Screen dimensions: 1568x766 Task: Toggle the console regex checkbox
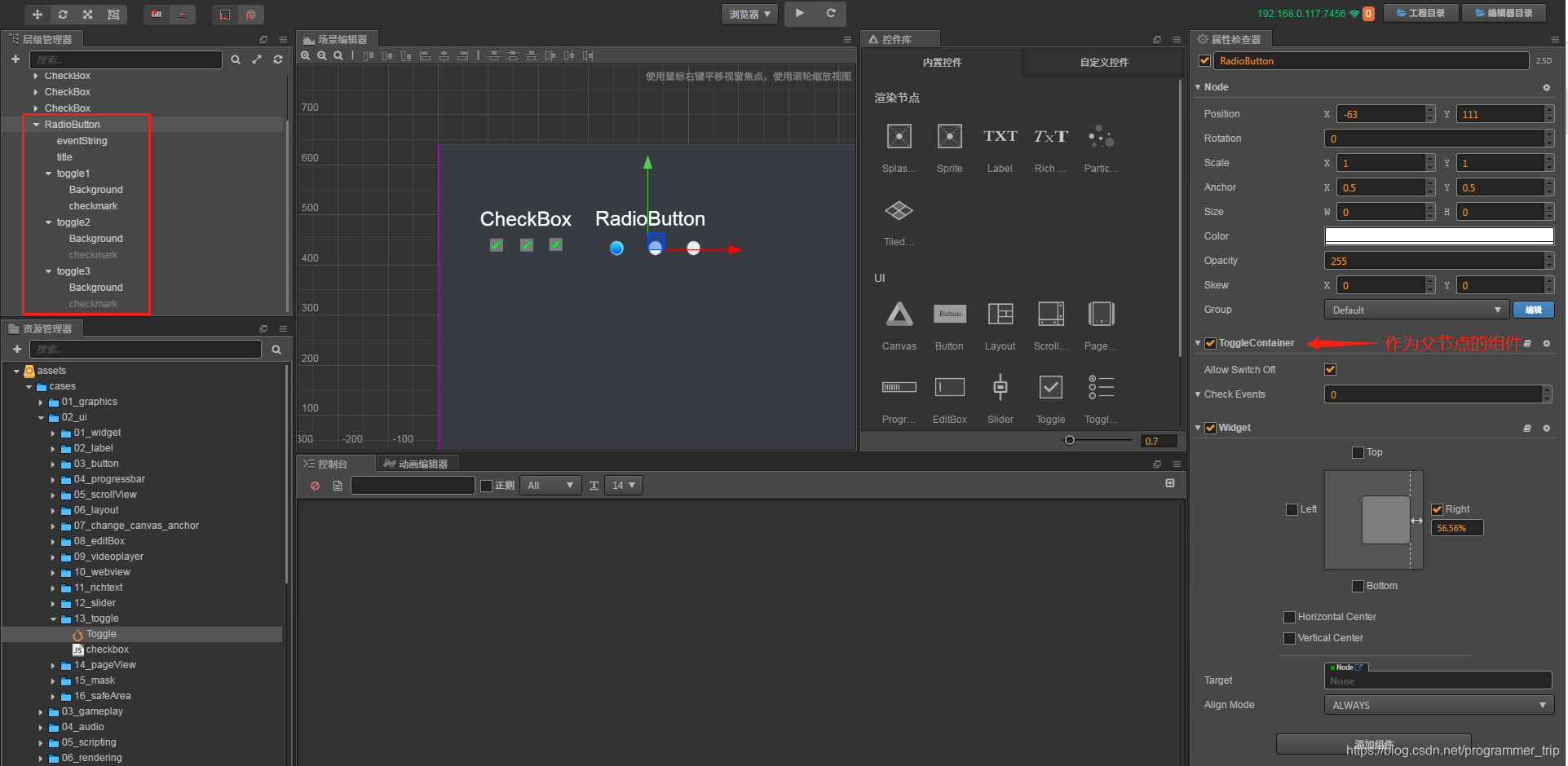pyautogui.click(x=487, y=486)
